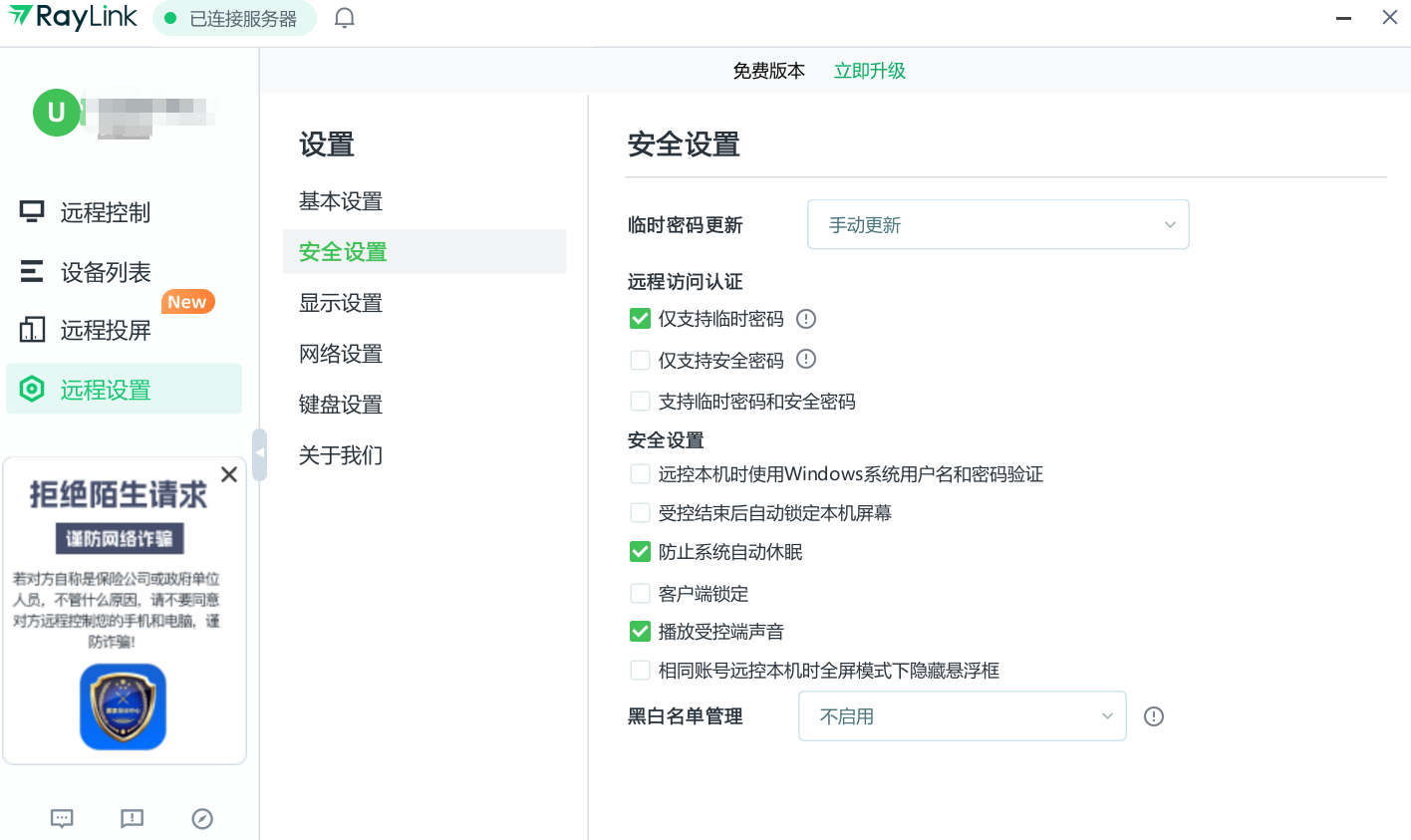Click info icon next to 黑白名单管理 dropdown
The width and height of the screenshot is (1411, 840).
click(x=1154, y=716)
